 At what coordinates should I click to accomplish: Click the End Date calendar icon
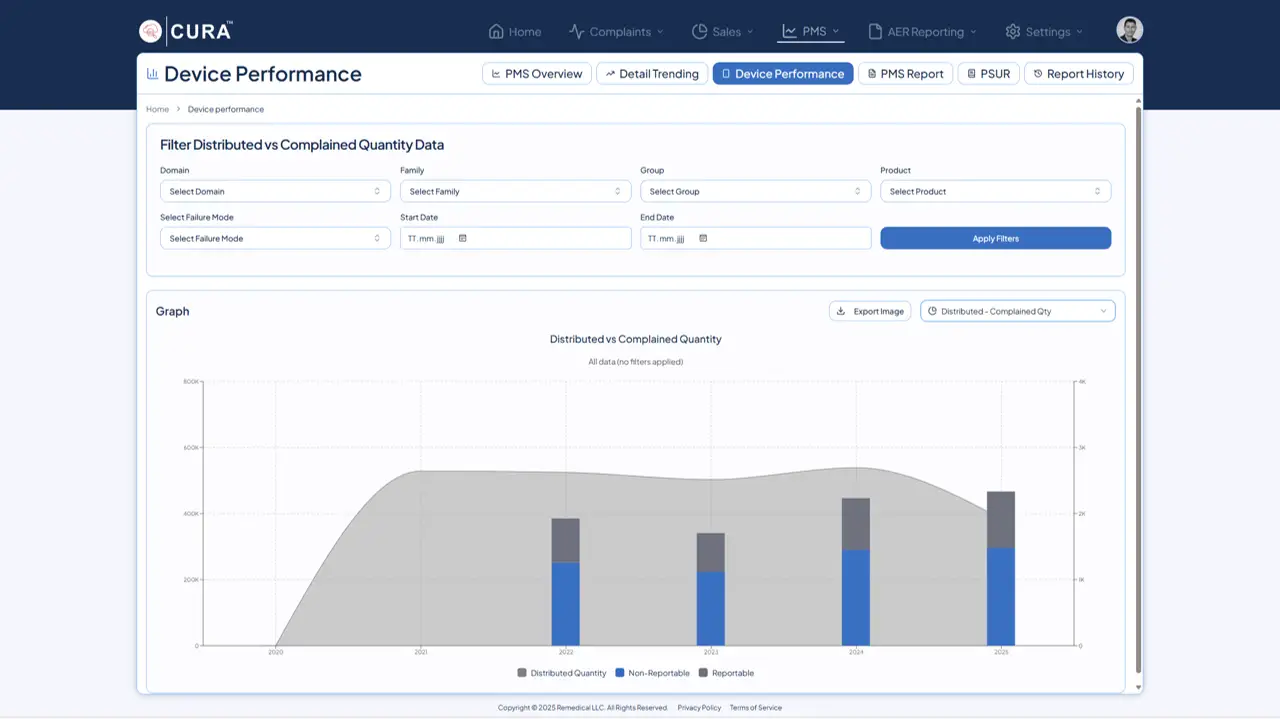point(703,238)
